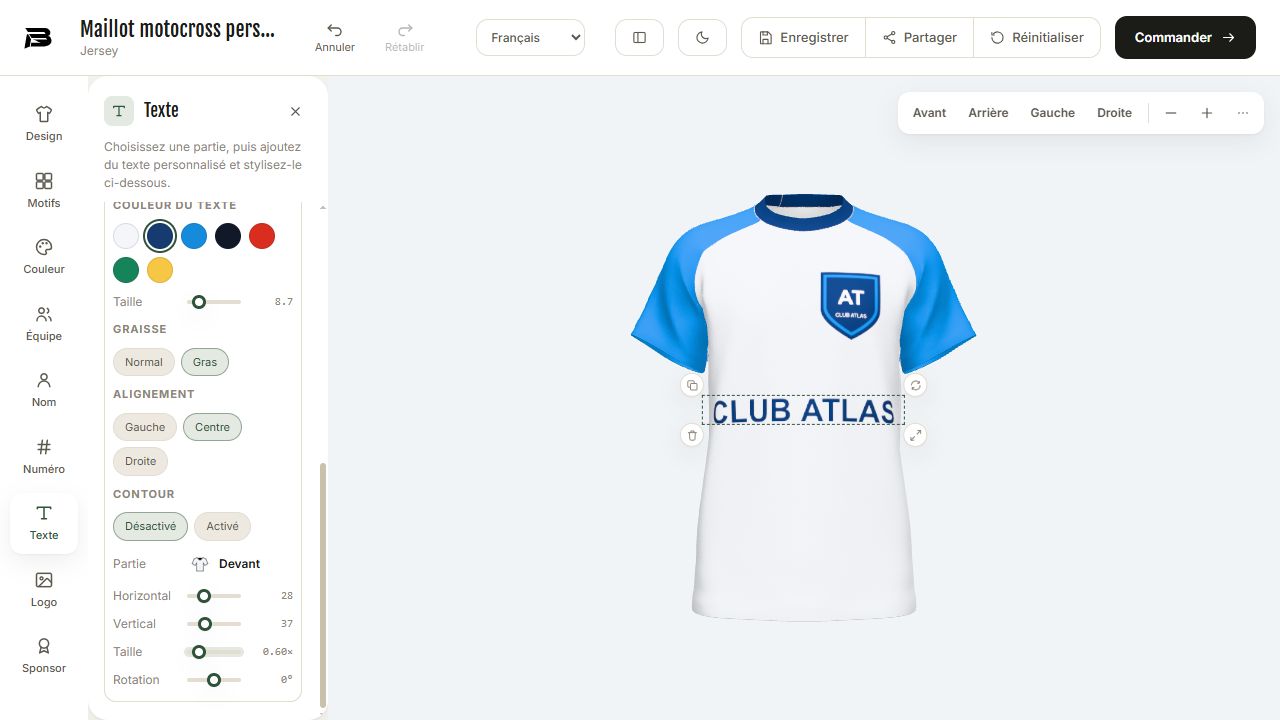The width and height of the screenshot is (1280, 720).
Task: Toggle dark mode moon icon
Action: pos(702,37)
